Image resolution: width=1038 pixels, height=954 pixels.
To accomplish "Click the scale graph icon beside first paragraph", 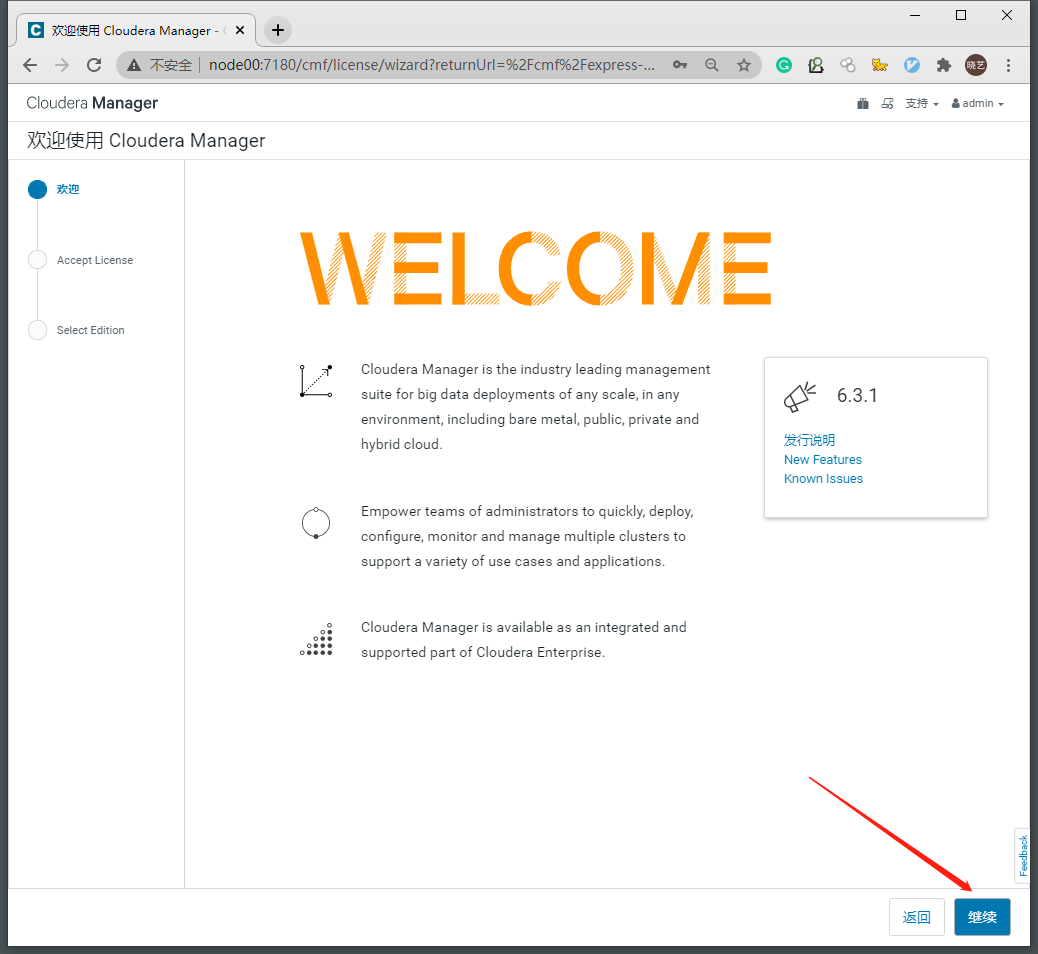I will click(x=316, y=381).
